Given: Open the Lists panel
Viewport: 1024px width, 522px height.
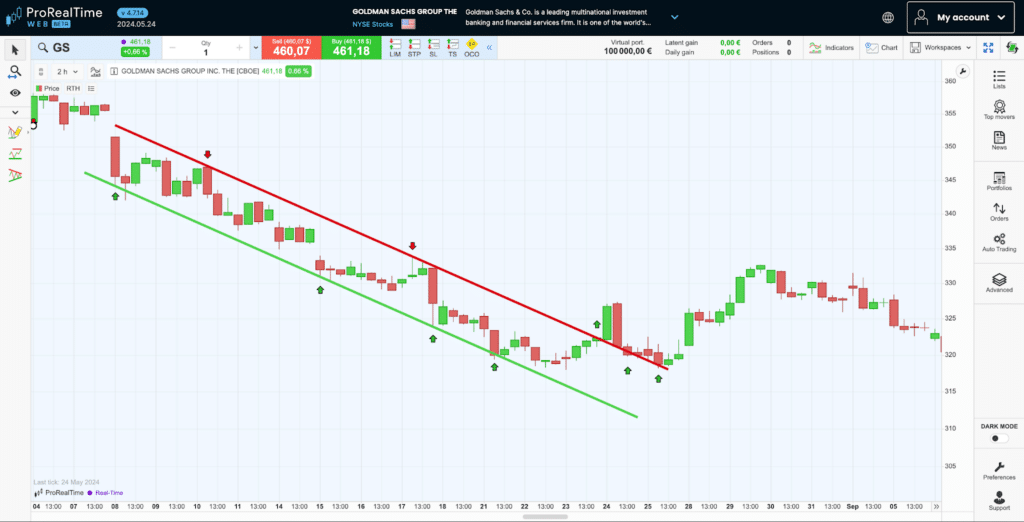Looking at the screenshot, I should [x=999, y=80].
